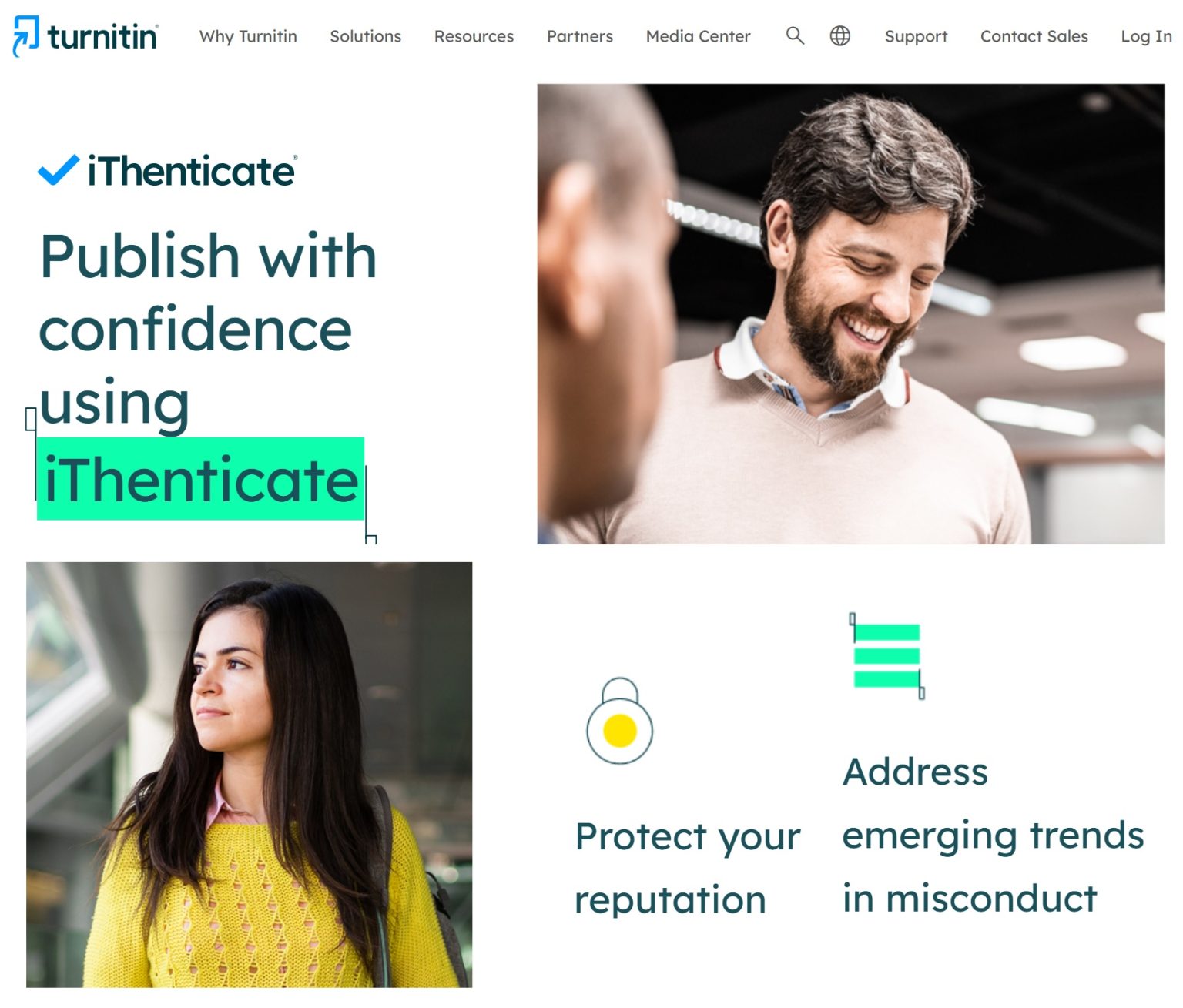This screenshot has height=1008, width=1183.
Task: Open the Why Turnitin menu
Action: click(248, 36)
